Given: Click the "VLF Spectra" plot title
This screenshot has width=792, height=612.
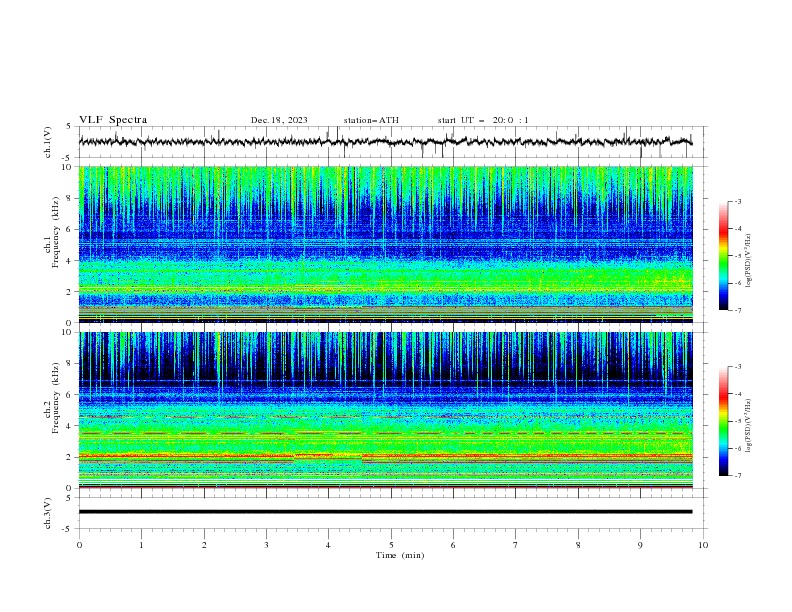Looking at the screenshot, I should click(x=113, y=120).
